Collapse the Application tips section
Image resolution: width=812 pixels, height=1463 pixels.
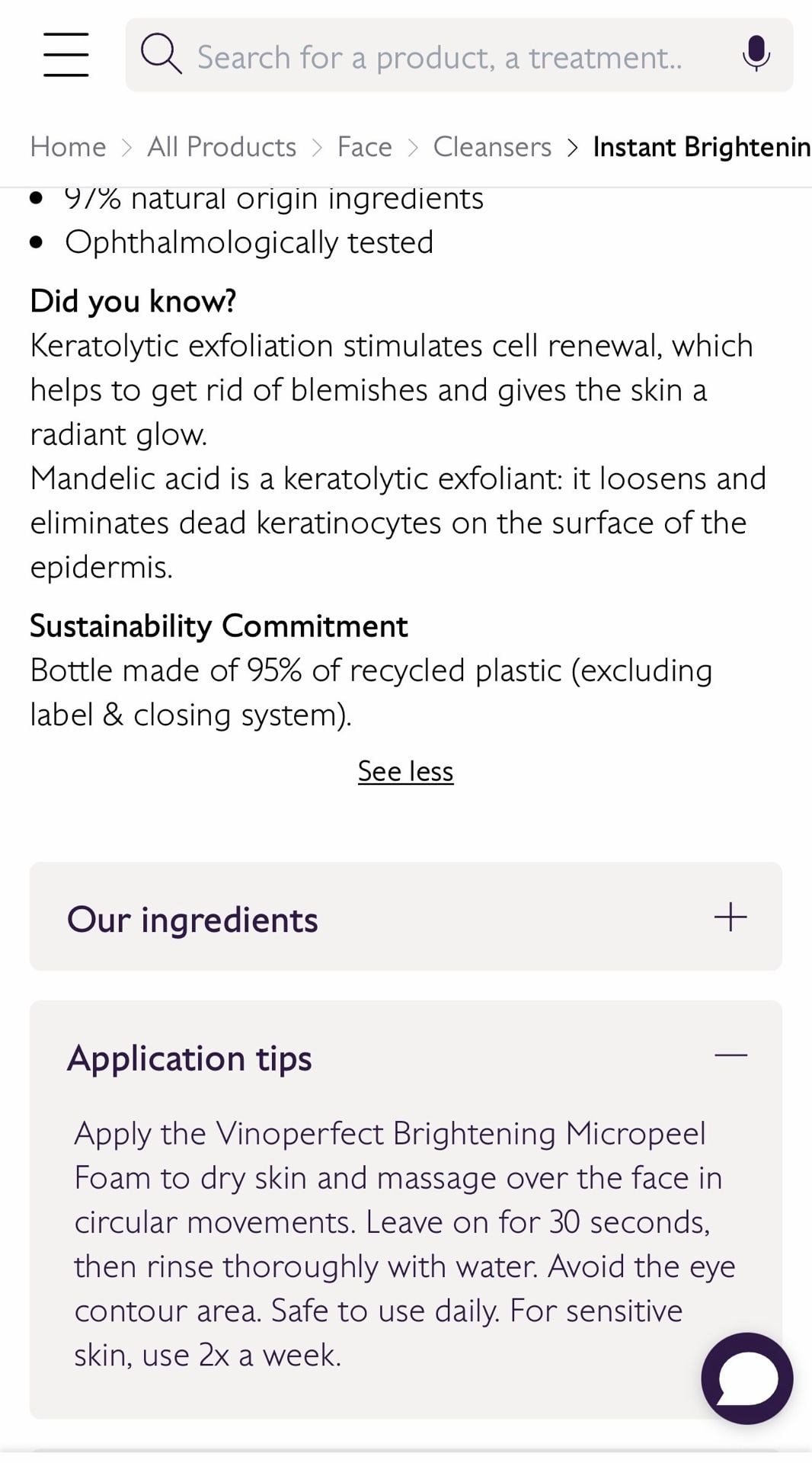click(x=406, y=1058)
